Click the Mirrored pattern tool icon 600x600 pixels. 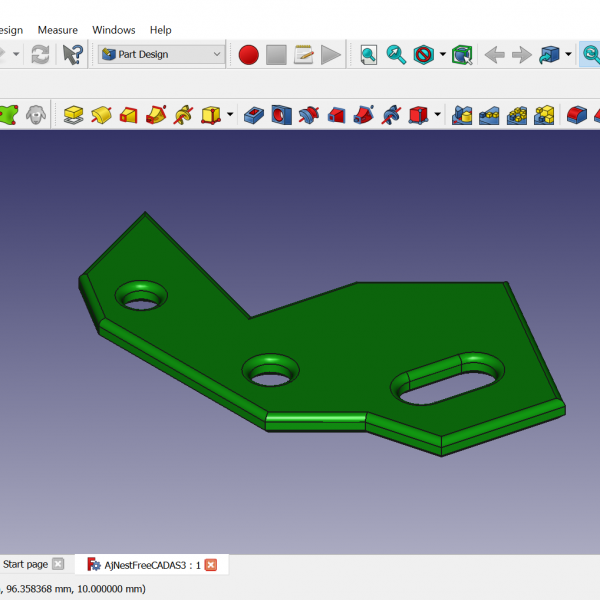tap(461, 115)
